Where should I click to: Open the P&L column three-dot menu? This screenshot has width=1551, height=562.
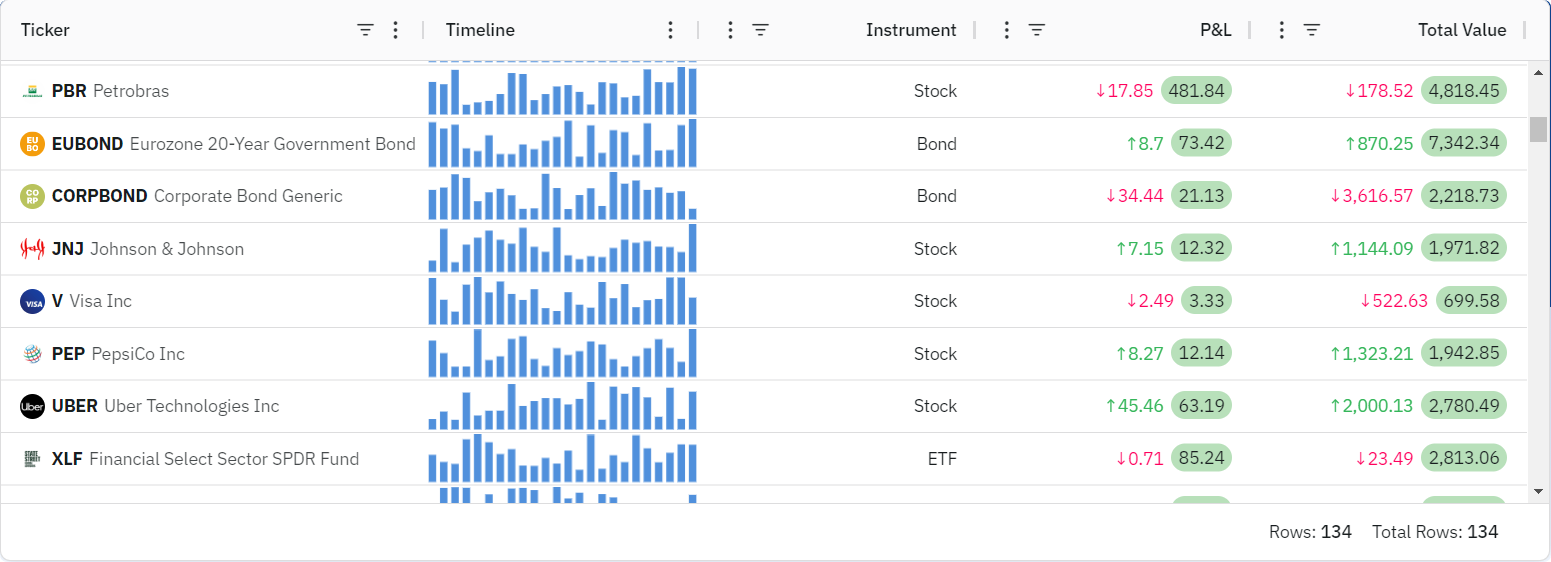pos(1007,30)
